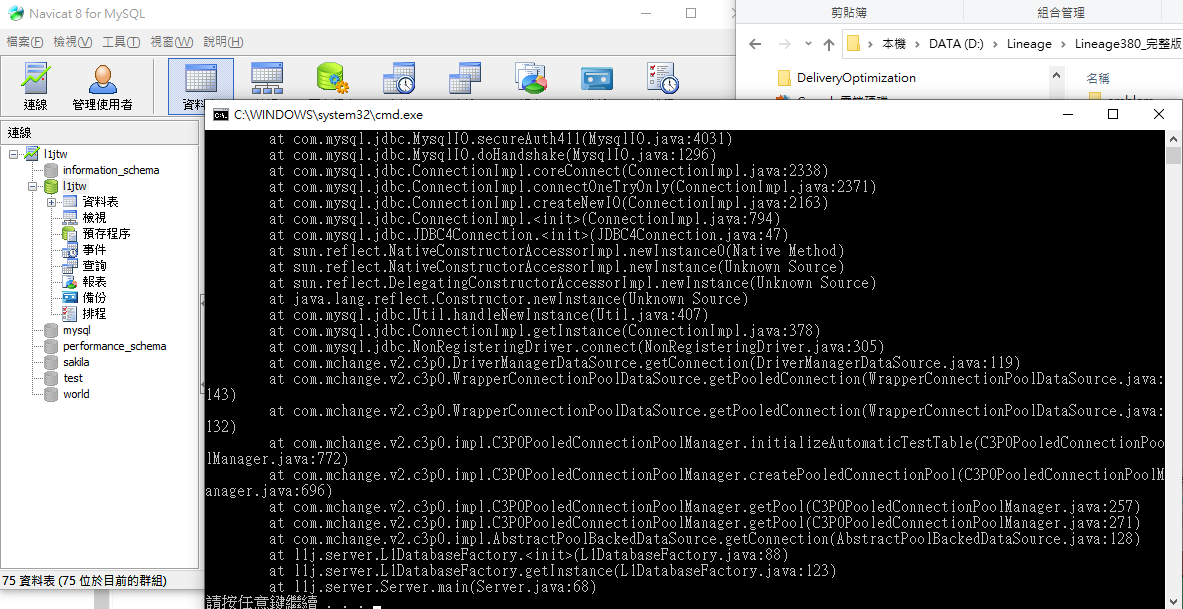This screenshot has width=1183, height=609.
Task: Open stored procedure toolbar icon with gear database
Action: click(x=332, y=78)
